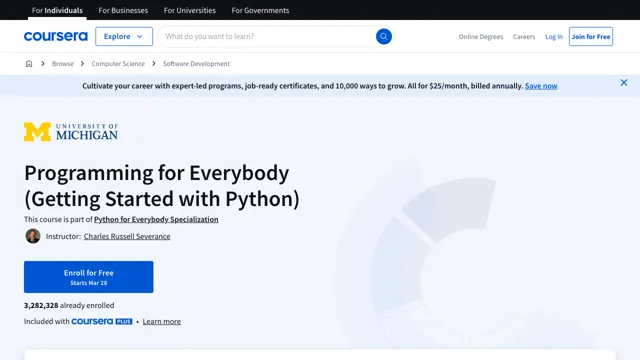The image size is (640, 360).
Task: Open the University of Michigan logo
Action: click(x=71, y=132)
